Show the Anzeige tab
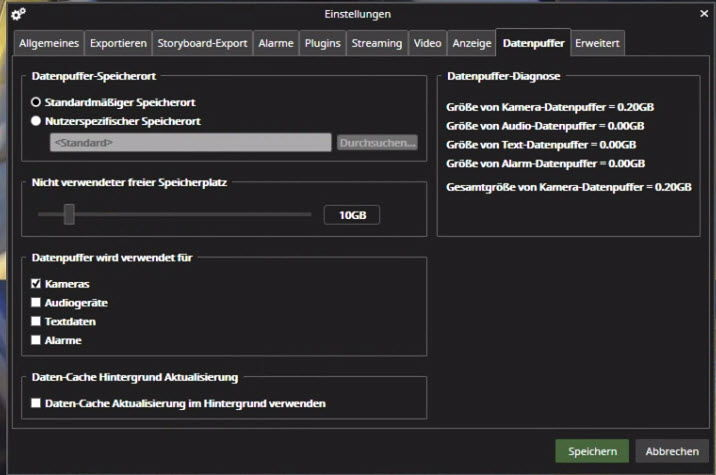This screenshot has height=475, width=716. click(471, 43)
